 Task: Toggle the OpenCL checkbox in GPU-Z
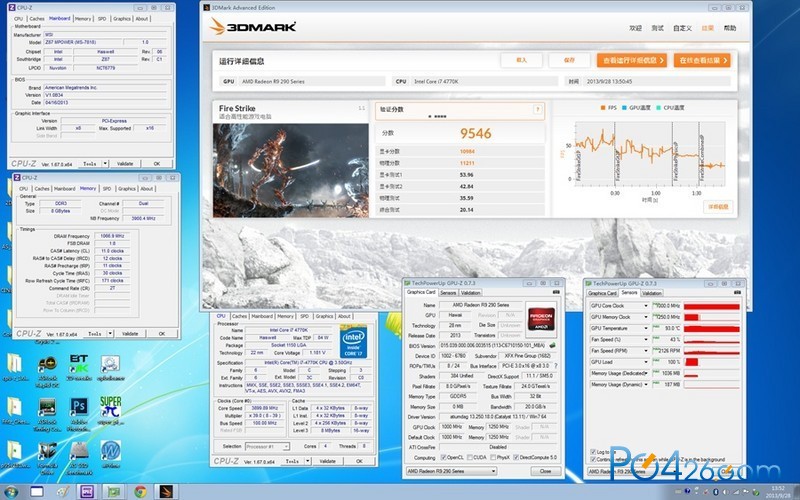point(443,458)
